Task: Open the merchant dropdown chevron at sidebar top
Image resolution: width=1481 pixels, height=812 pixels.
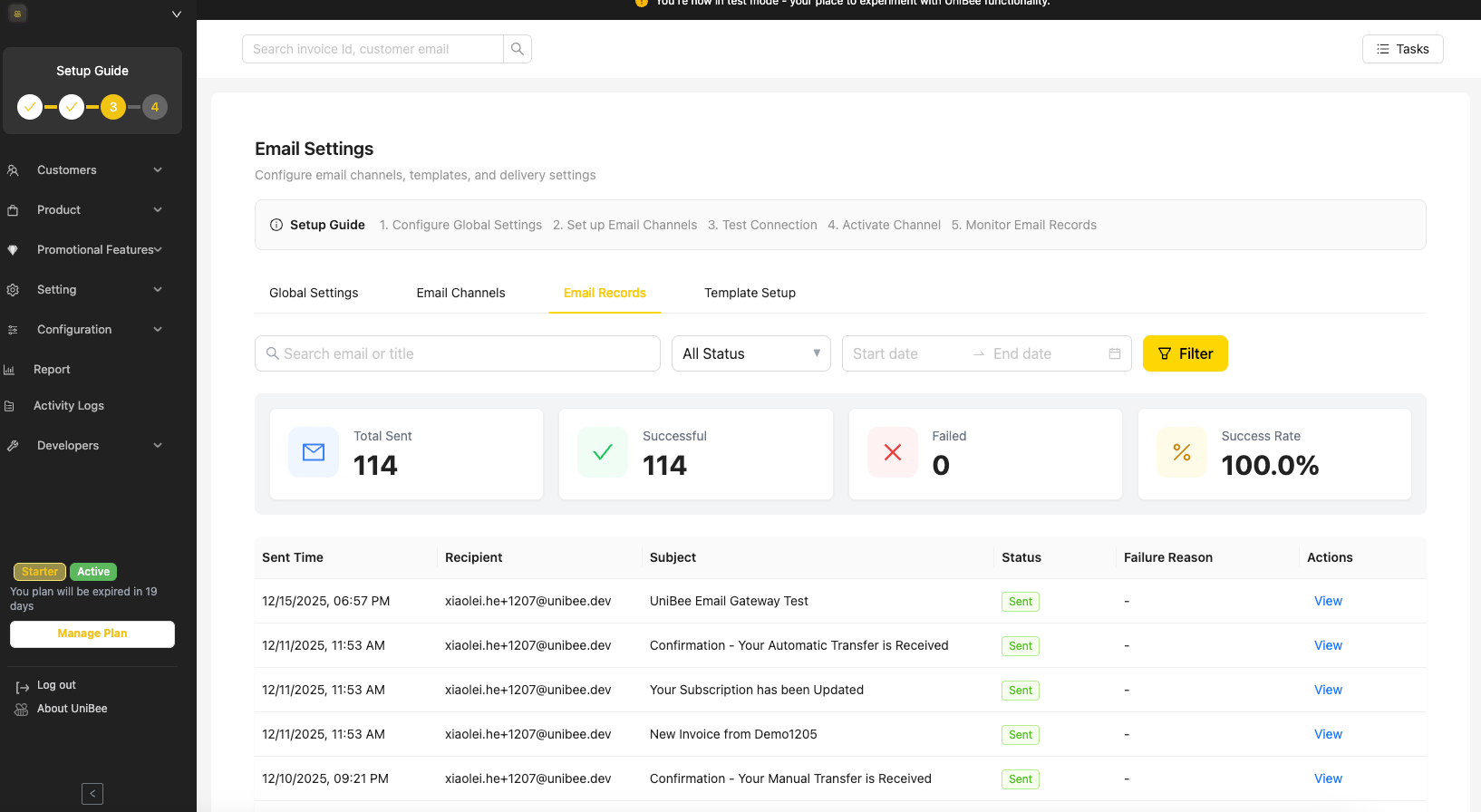Action: 177,14
